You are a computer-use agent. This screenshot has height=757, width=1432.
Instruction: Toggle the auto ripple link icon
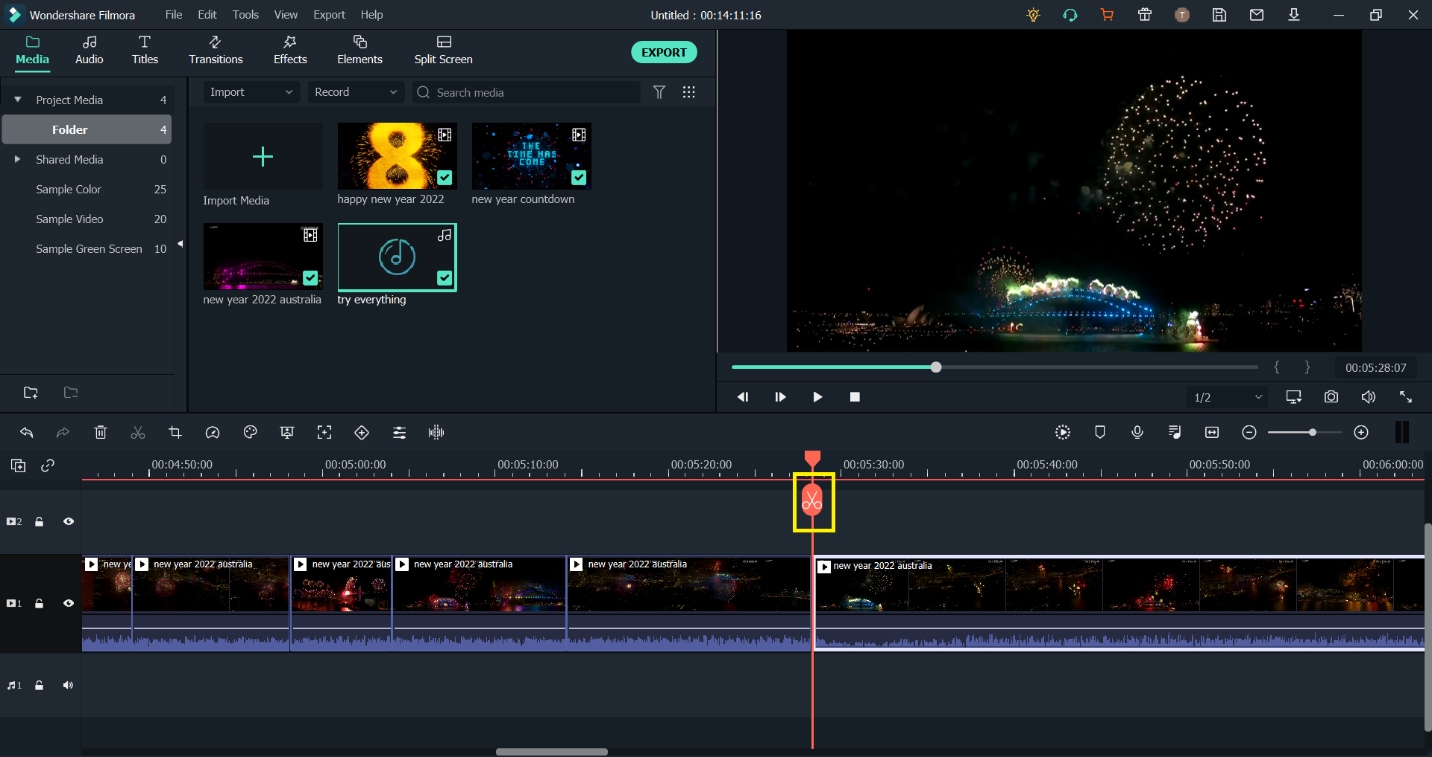(x=47, y=465)
